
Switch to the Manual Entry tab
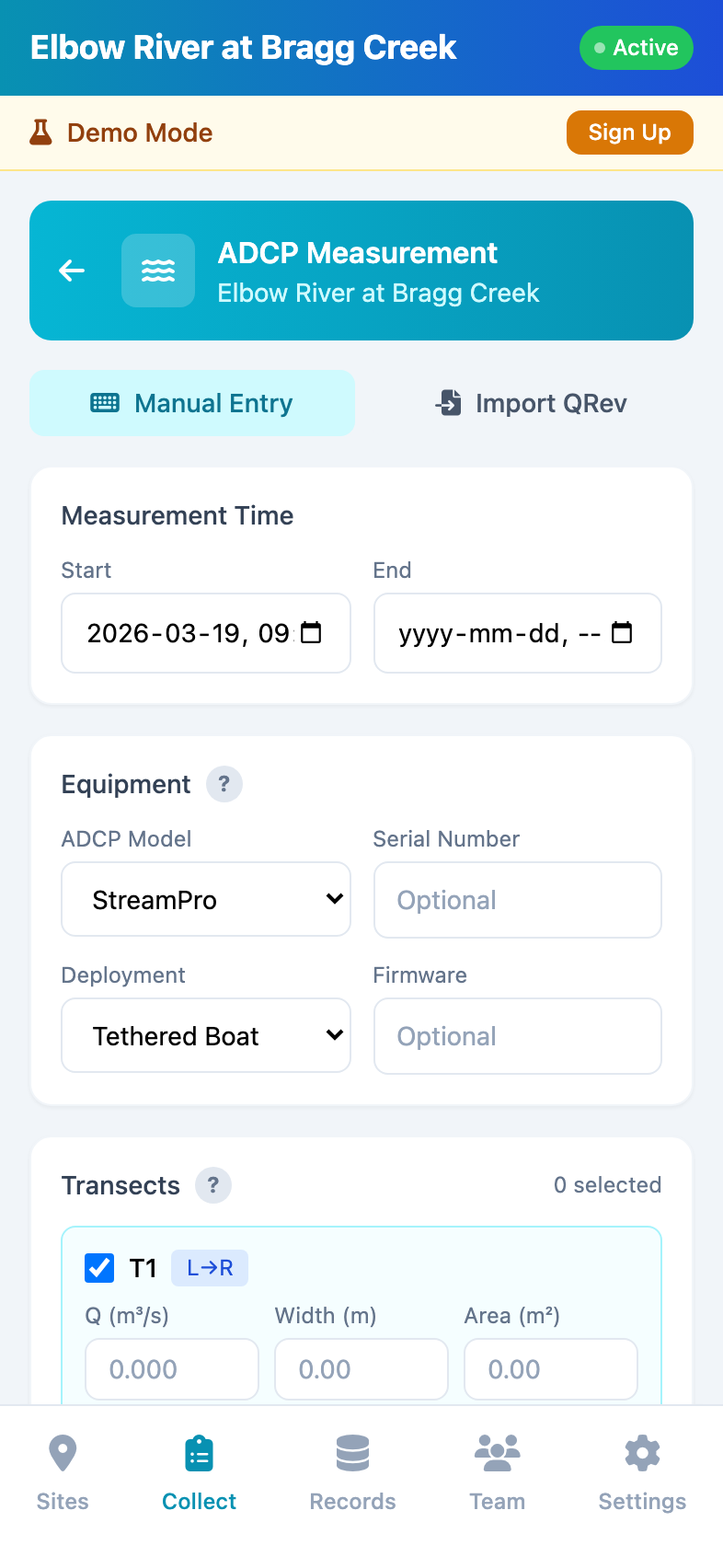pos(192,403)
